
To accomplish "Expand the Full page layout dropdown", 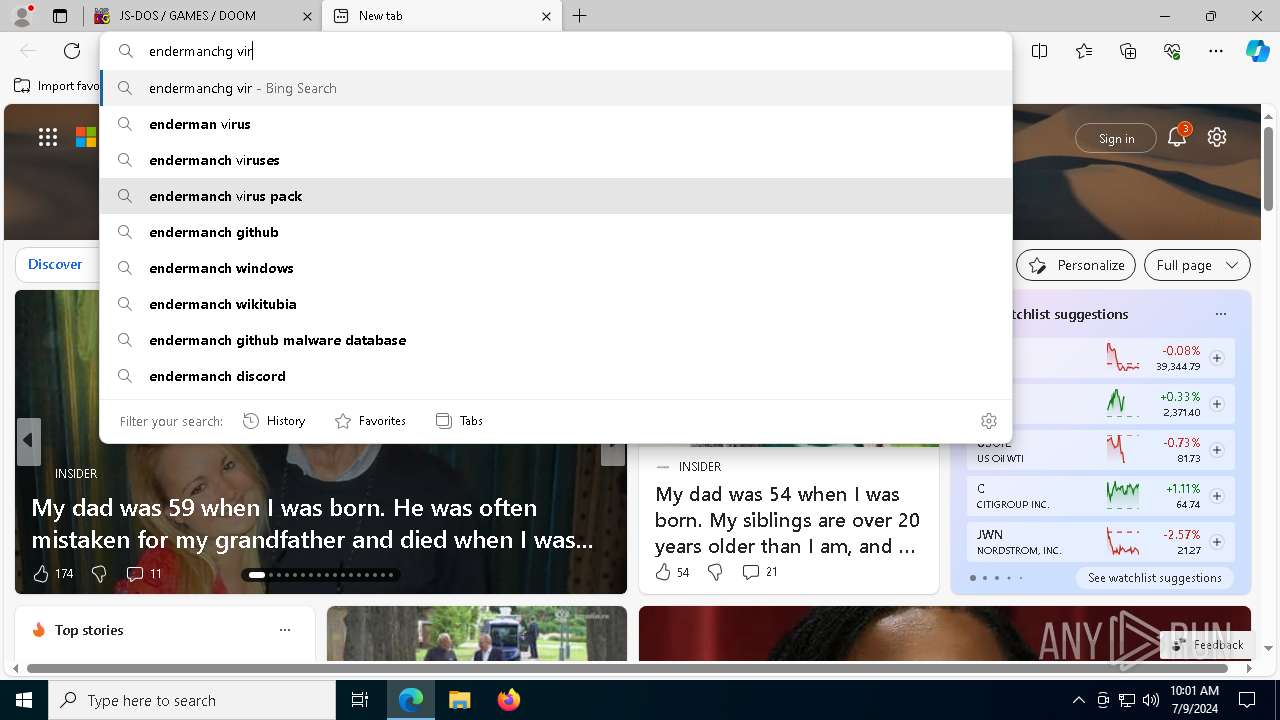I will click(x=1197, y=265).
